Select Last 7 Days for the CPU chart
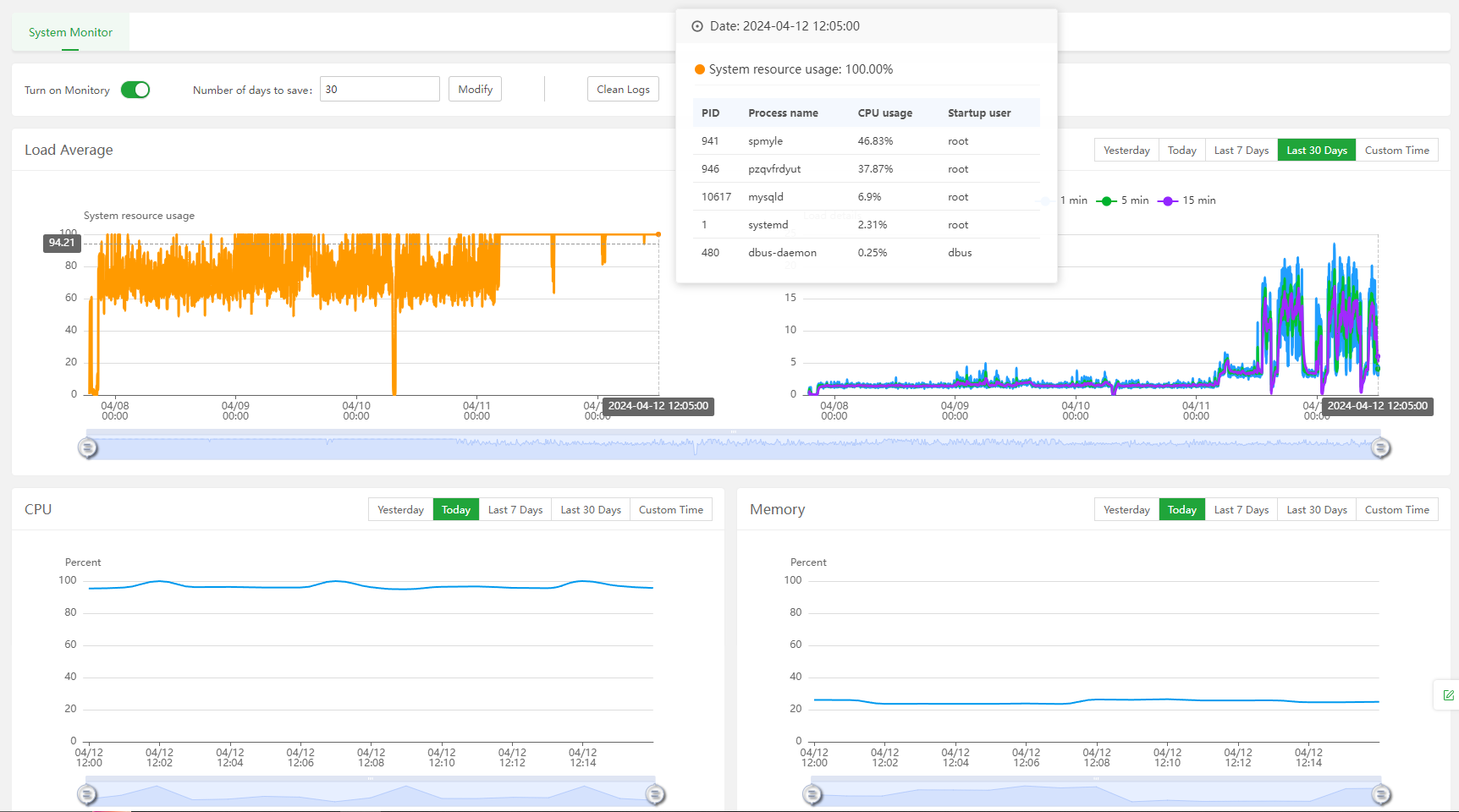 coord(515,510)
